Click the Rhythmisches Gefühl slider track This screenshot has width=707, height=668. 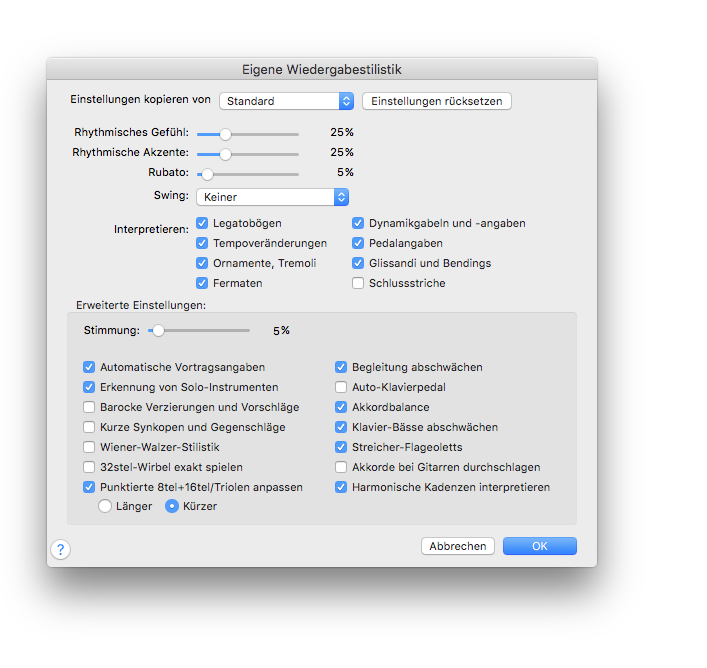248,134
